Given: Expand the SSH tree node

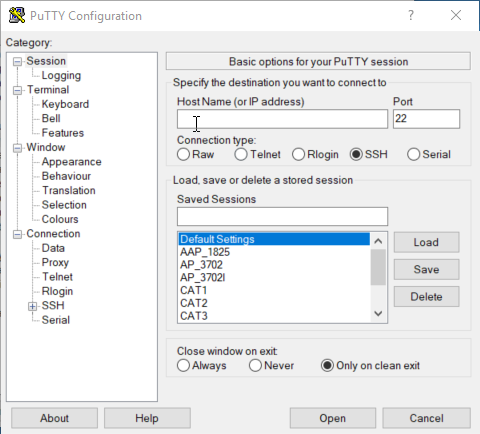Looking at the screenshot, I should (32, 306).
